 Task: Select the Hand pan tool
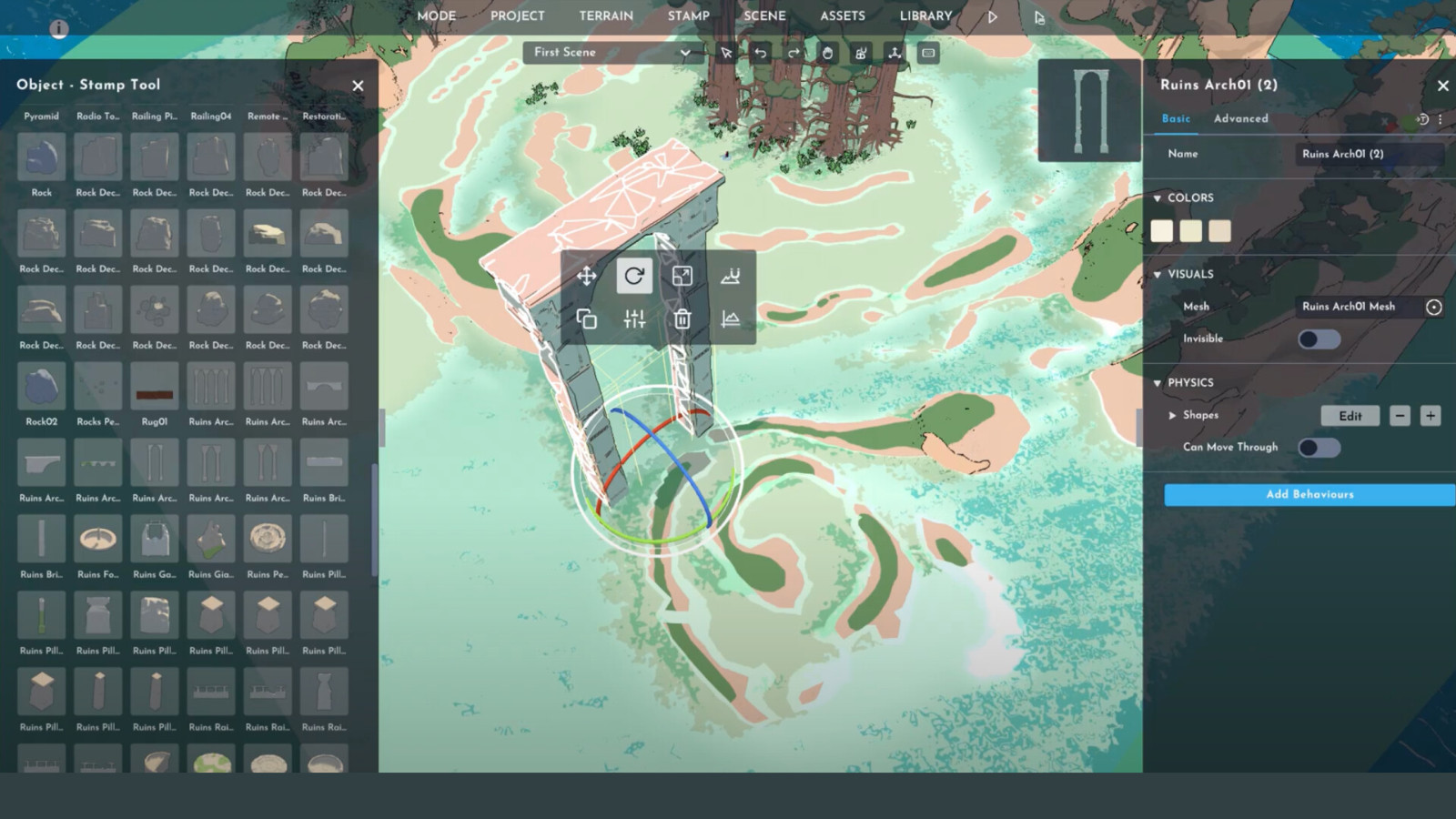(x=826, y=53)
